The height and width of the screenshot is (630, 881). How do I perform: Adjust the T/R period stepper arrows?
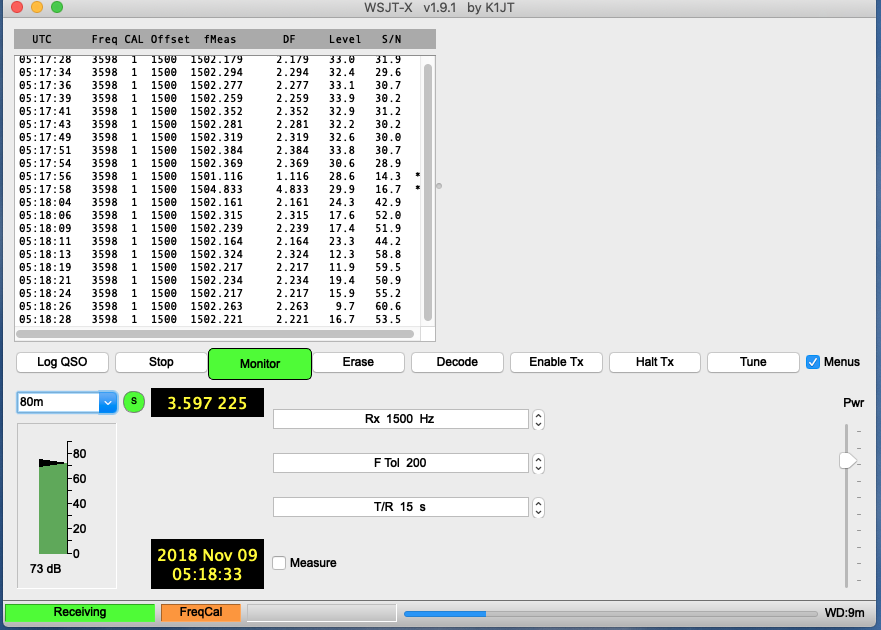(538, 507)
